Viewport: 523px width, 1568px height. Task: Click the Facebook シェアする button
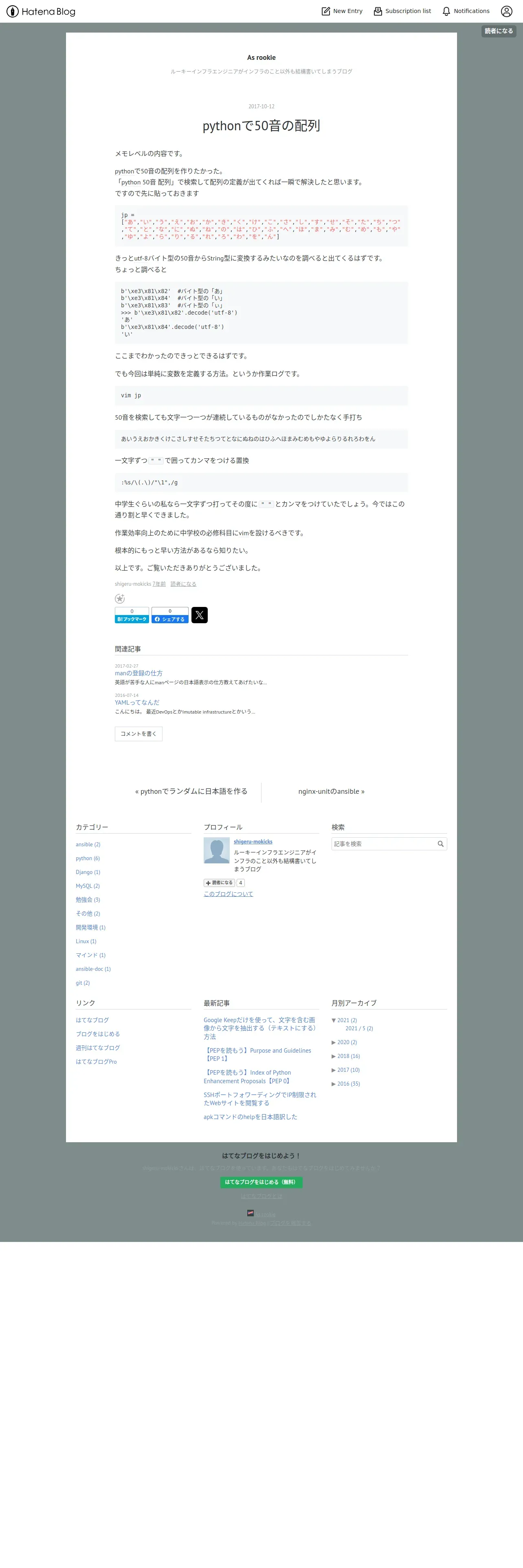pos(170,615)
